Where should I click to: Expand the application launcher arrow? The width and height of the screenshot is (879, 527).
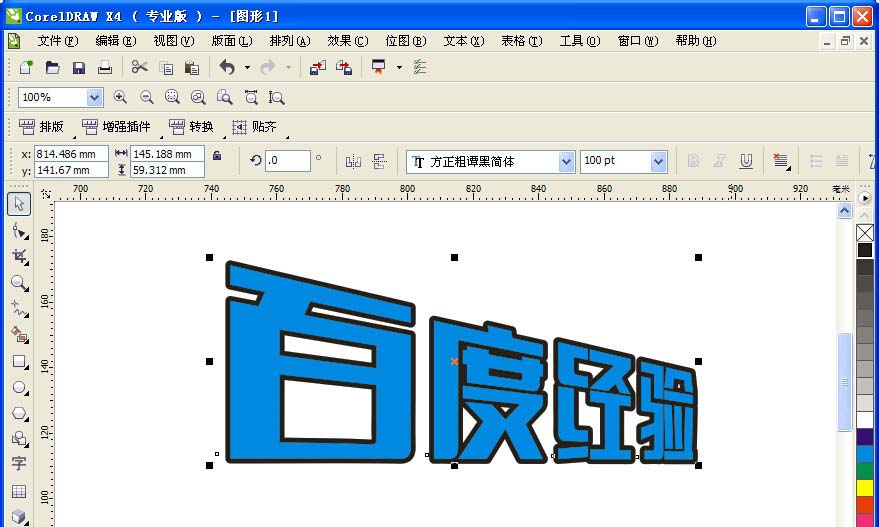coord(399,68)
